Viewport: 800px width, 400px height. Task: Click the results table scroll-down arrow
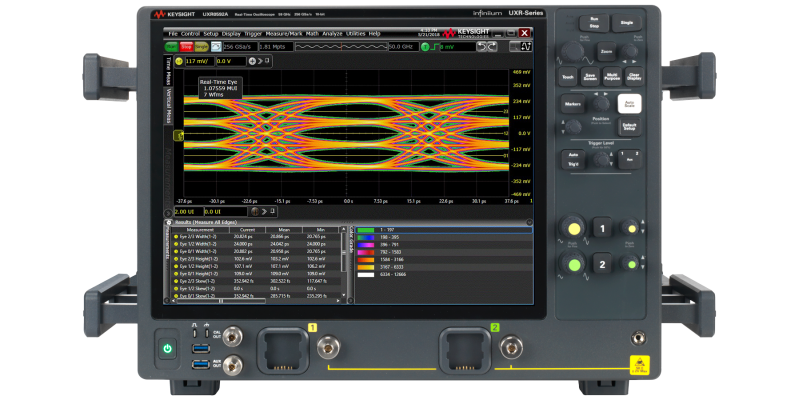pos(343,295)
